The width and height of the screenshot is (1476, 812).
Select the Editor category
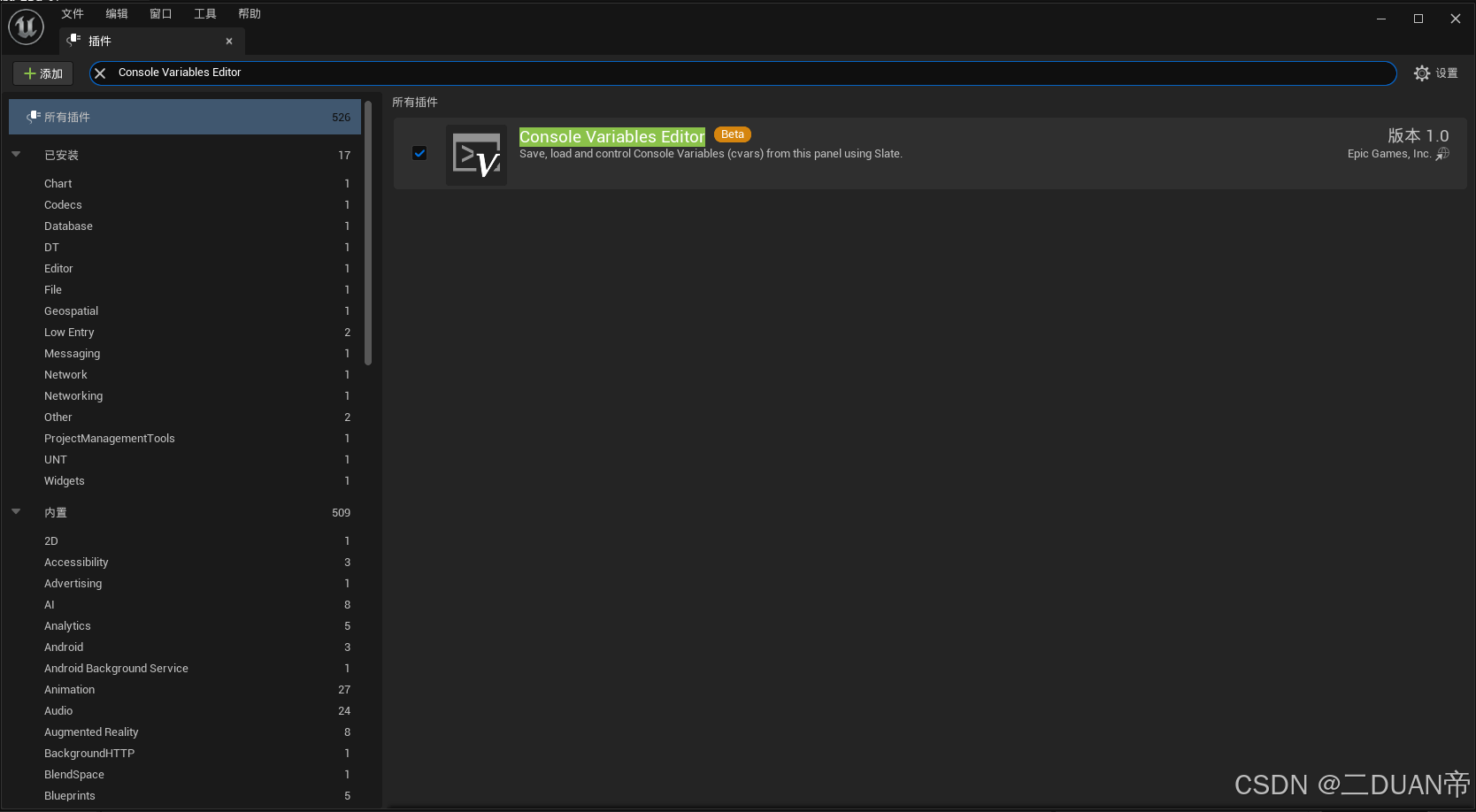pos(185,268)
